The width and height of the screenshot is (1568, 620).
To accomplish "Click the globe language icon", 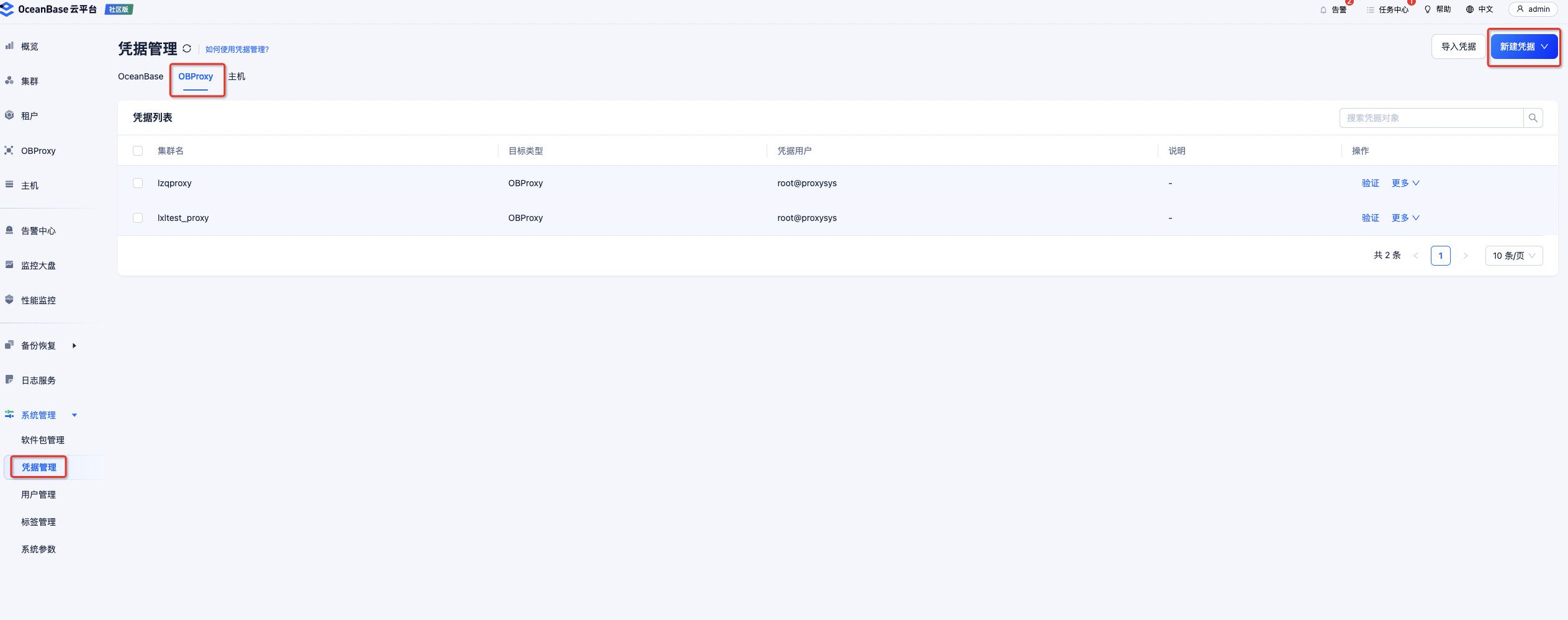I will [1469, 9].
